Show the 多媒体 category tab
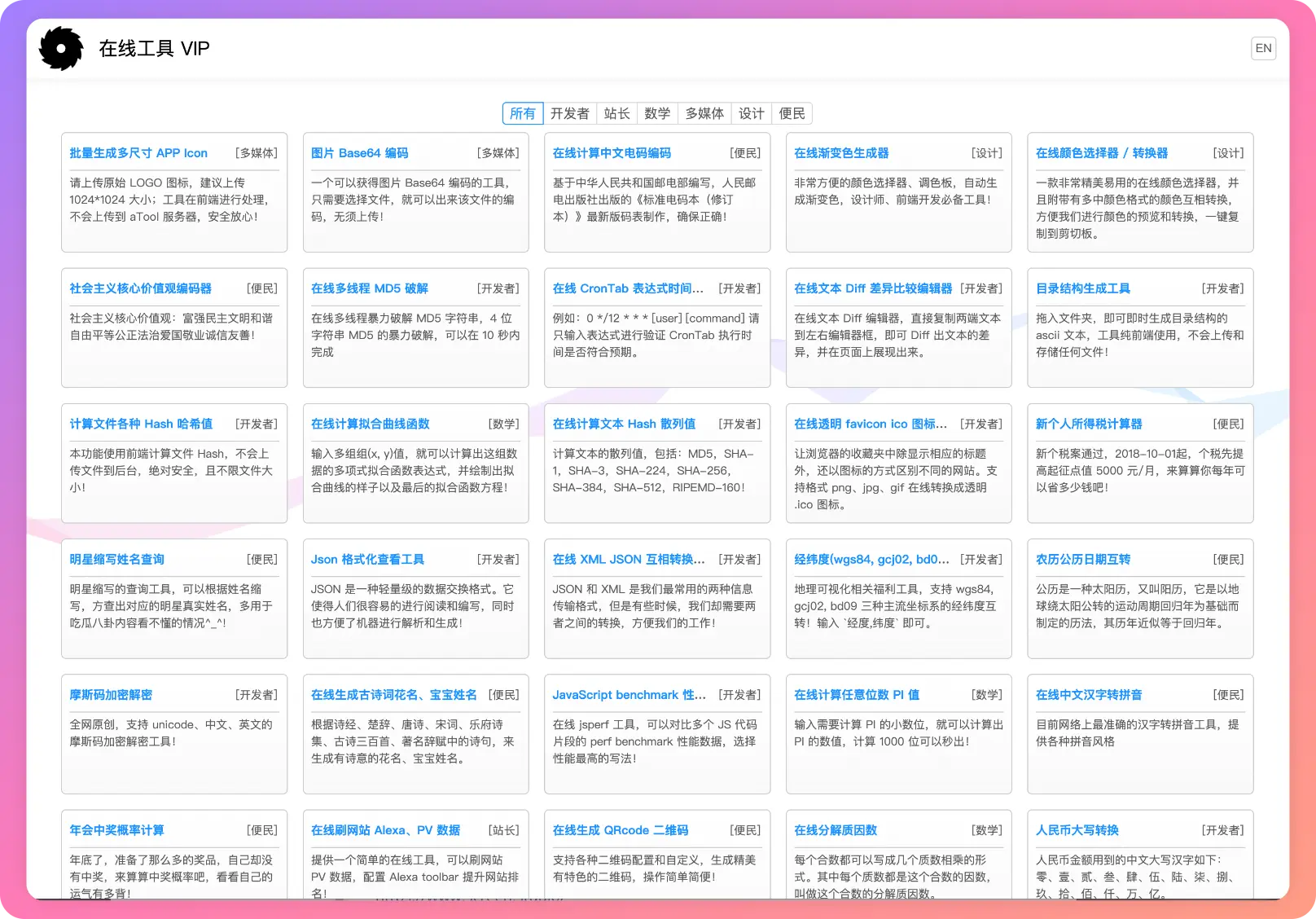 [x=704, y=113]
